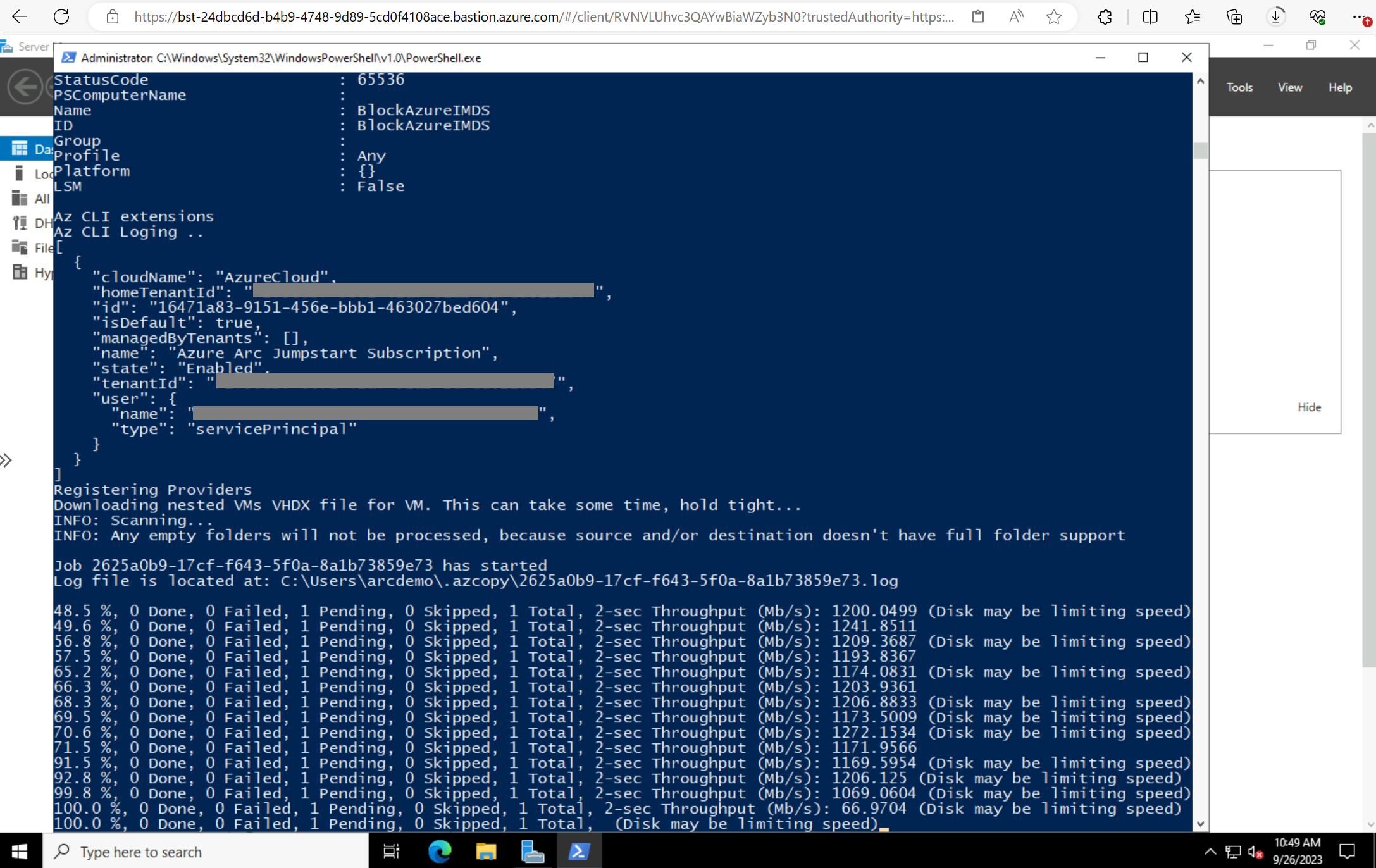Click PowerShell scrollbar up arrow

tap(1200, 81)
